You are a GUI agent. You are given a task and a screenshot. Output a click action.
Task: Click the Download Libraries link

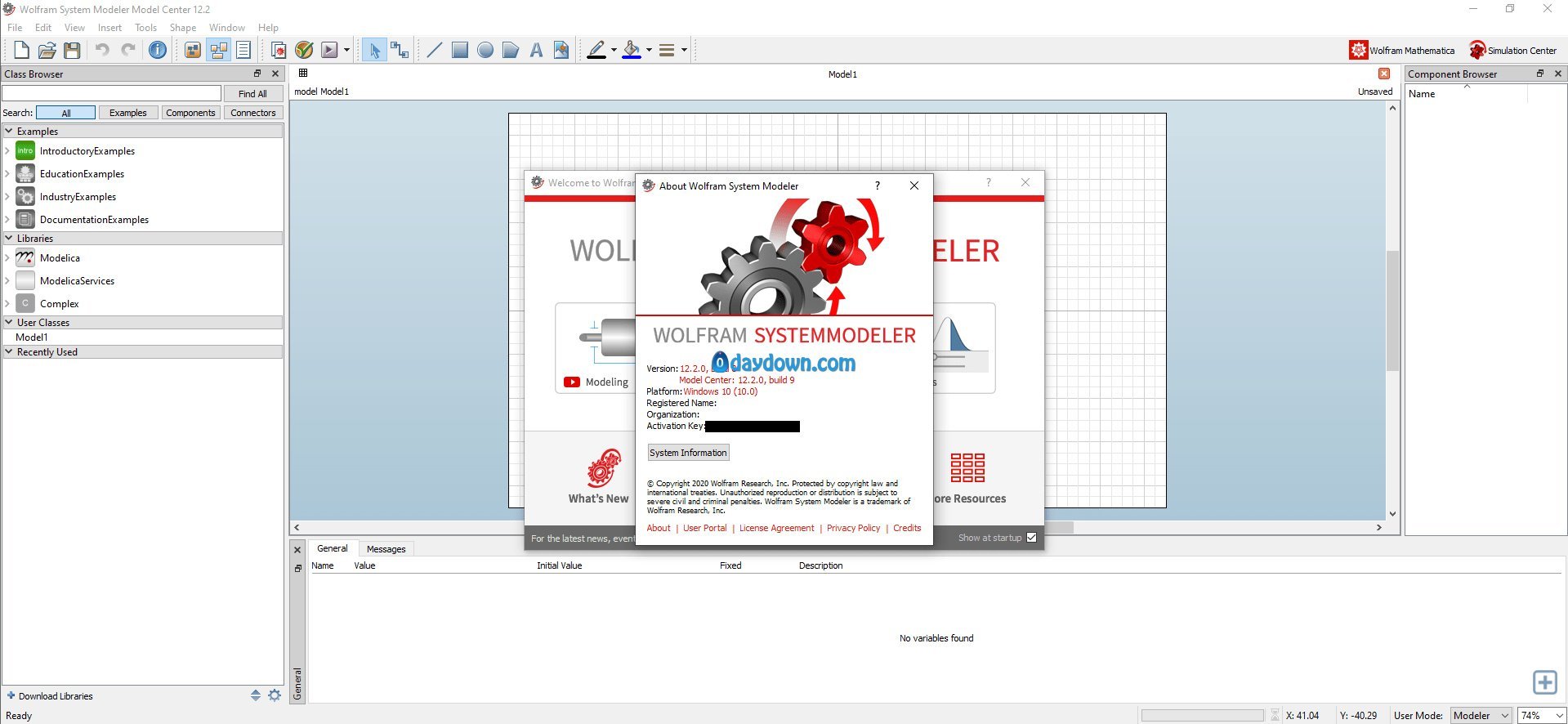56,696
